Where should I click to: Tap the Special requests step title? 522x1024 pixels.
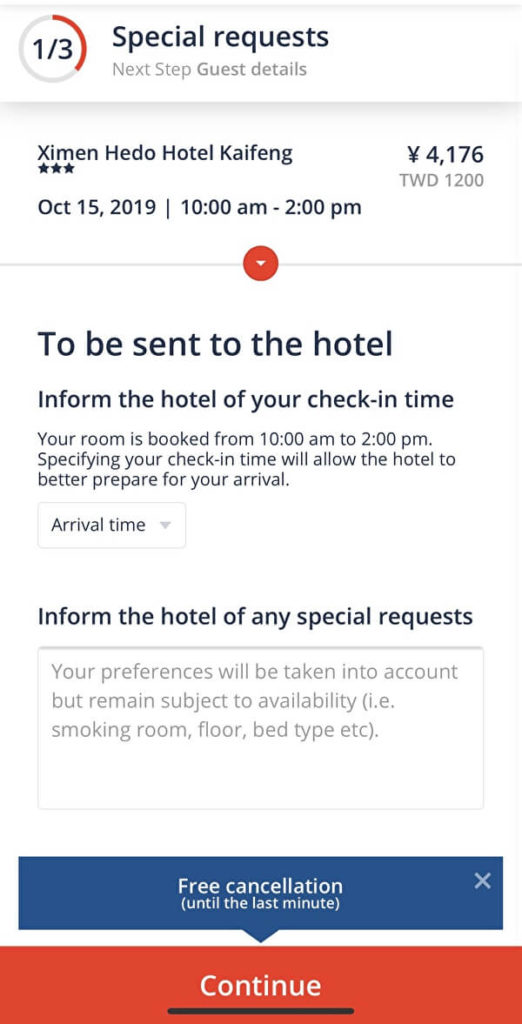220,37
